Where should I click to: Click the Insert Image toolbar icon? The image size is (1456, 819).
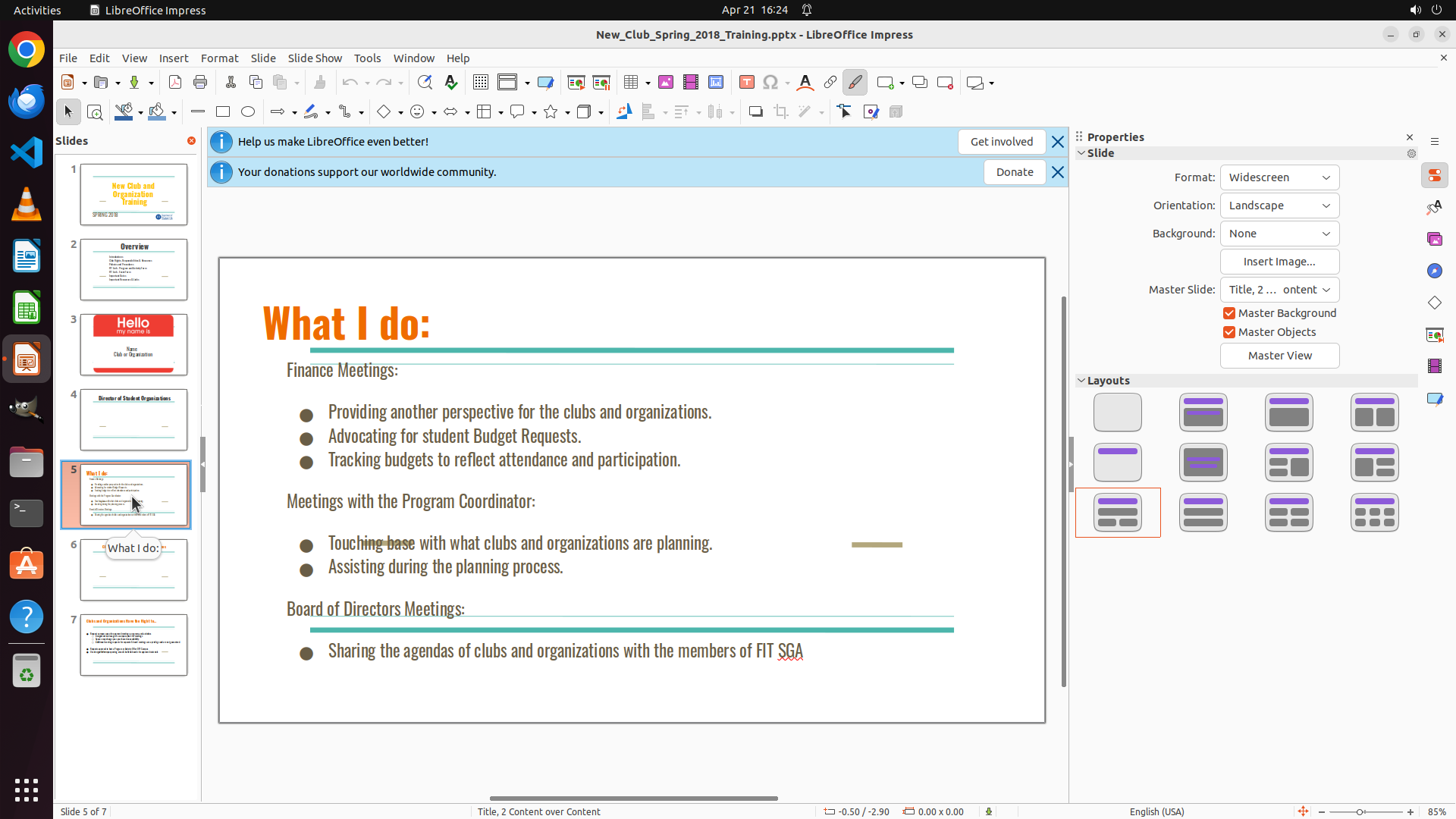(x=666, y=83)
